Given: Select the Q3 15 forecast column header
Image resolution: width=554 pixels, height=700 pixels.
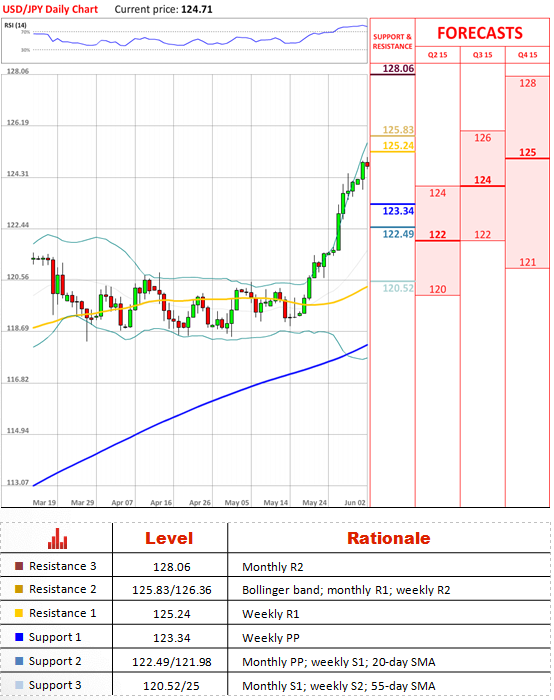Looking at the screenshot, I should coord(483,55).
